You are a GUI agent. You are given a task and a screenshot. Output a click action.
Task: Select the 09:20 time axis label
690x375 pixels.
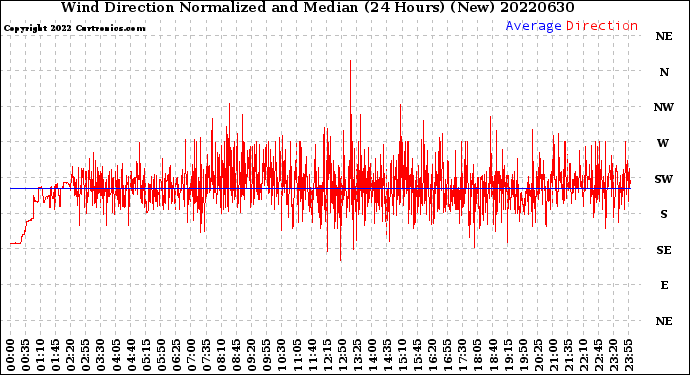click(x=252, y=355)
